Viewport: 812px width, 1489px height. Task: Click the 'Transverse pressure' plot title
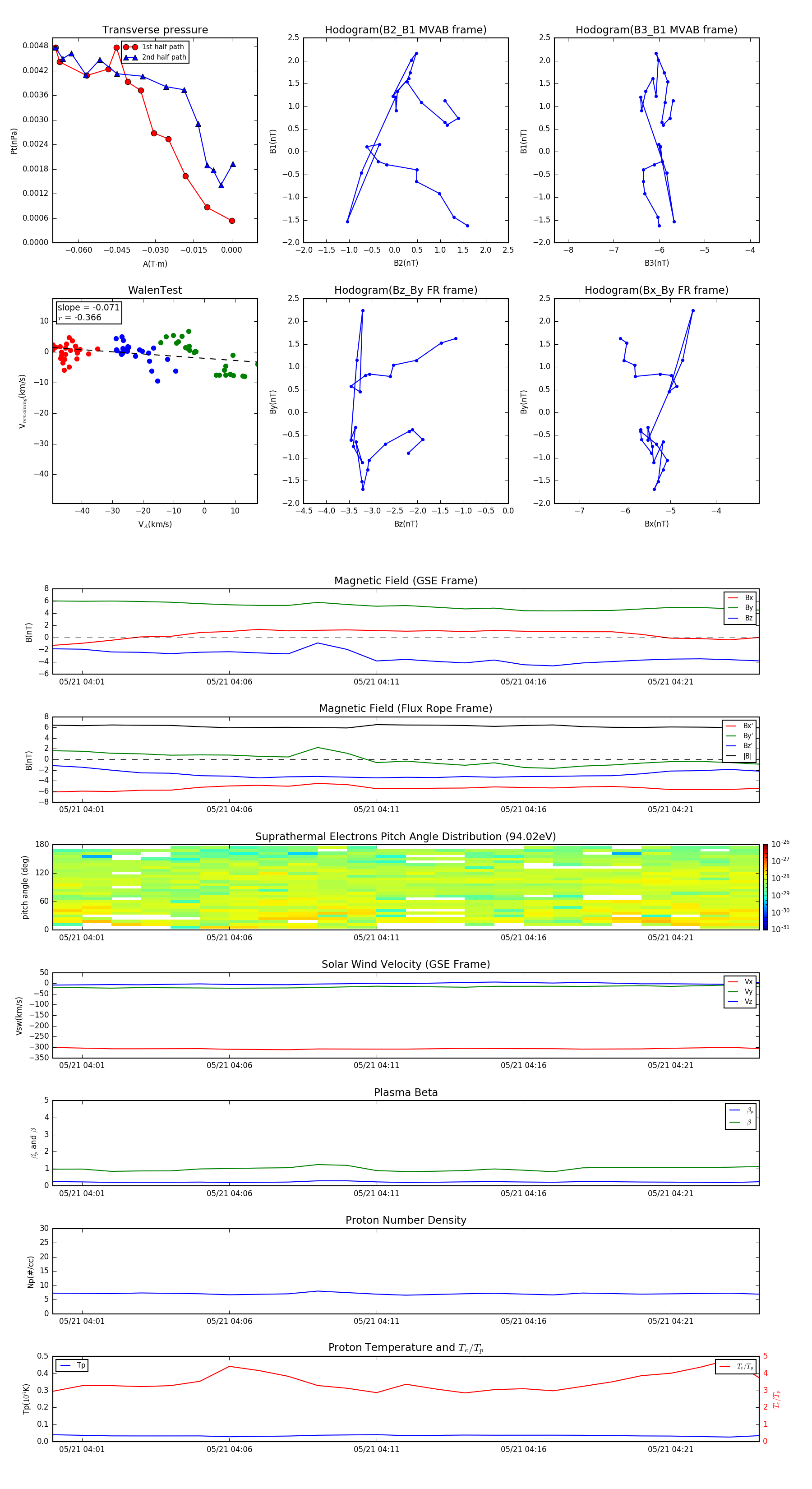(x=155, y=30)
